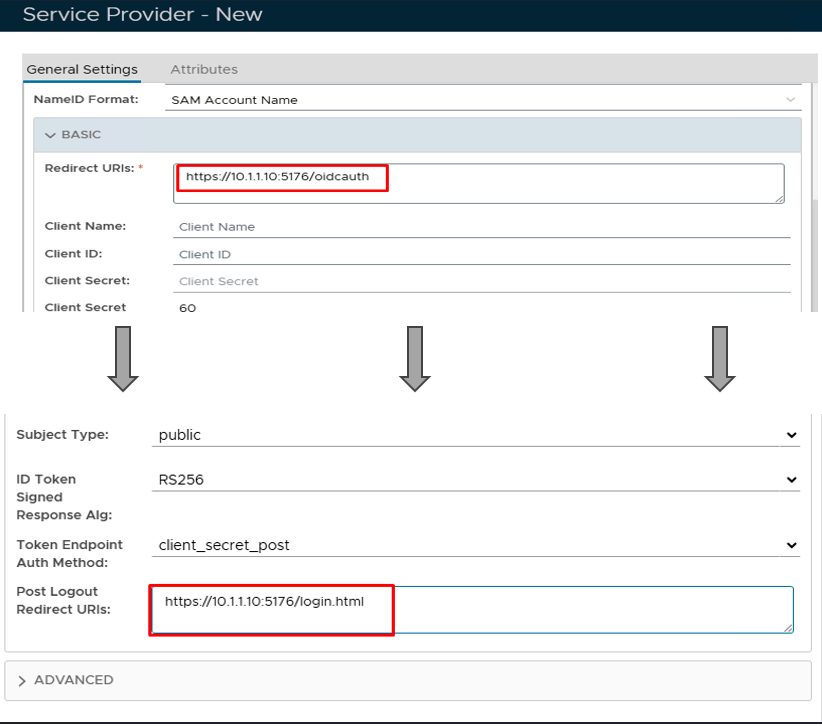Image resolution: width=822 pixels, height=726 pixels.
Task: Open the Subject Type dropdown
Action: pyautogui.click(x=477, y=435)
